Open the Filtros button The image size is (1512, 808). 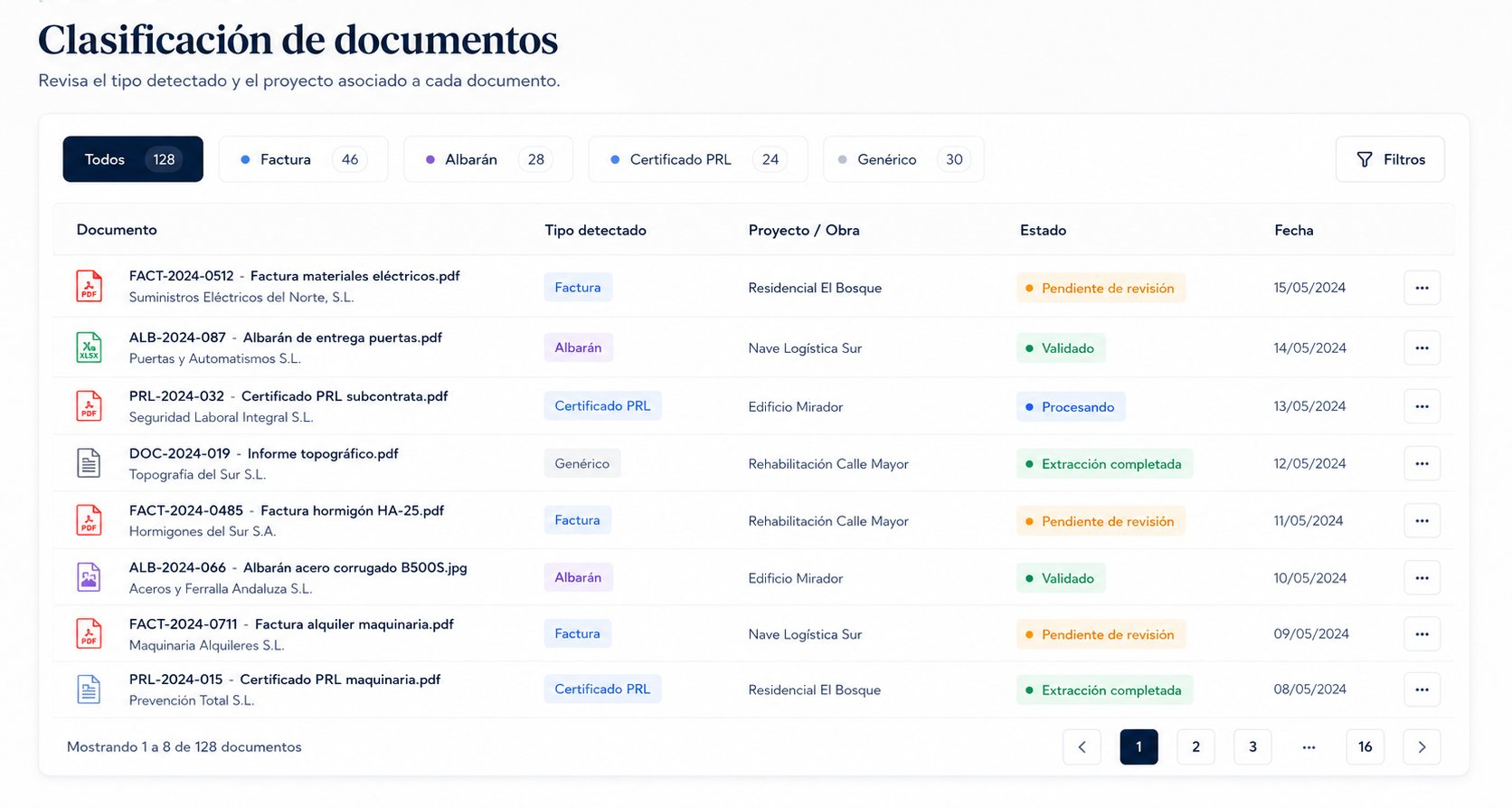[x=1390, y=159]
